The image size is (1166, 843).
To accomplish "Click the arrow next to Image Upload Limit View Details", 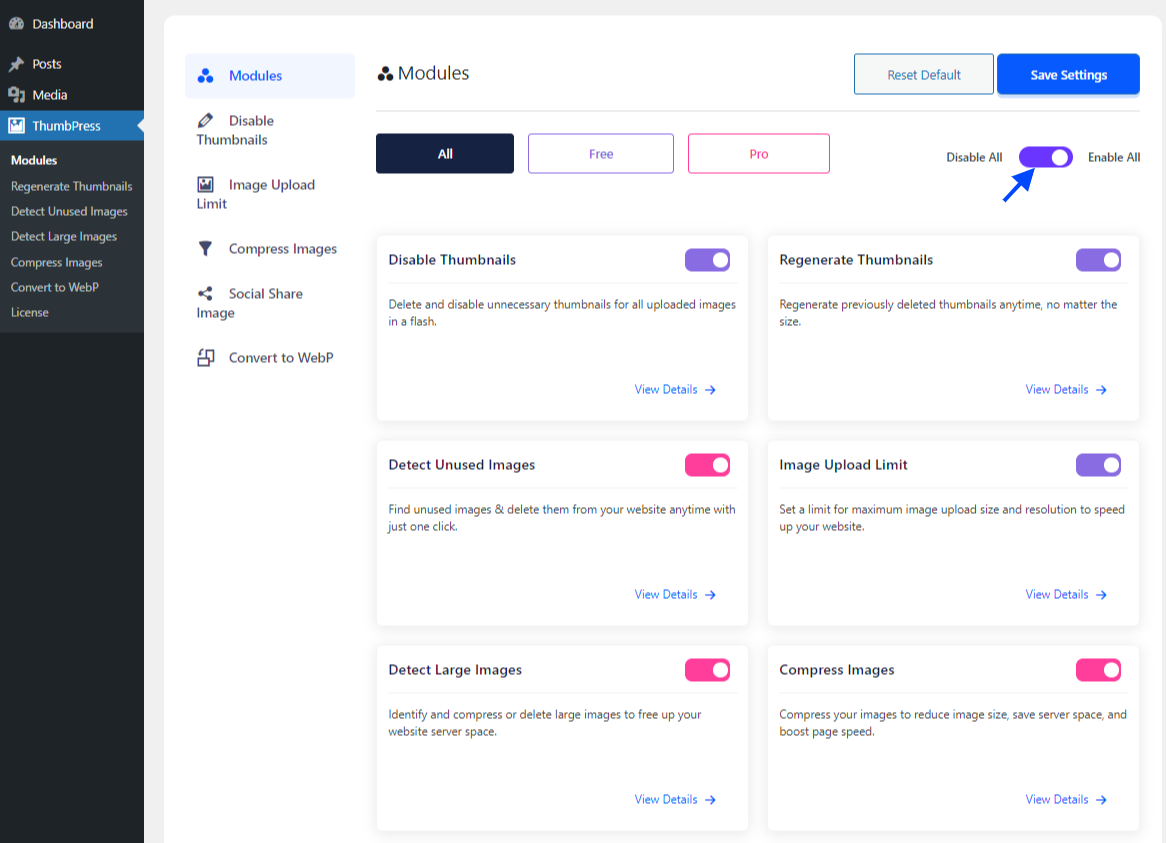I will 1101,595.
